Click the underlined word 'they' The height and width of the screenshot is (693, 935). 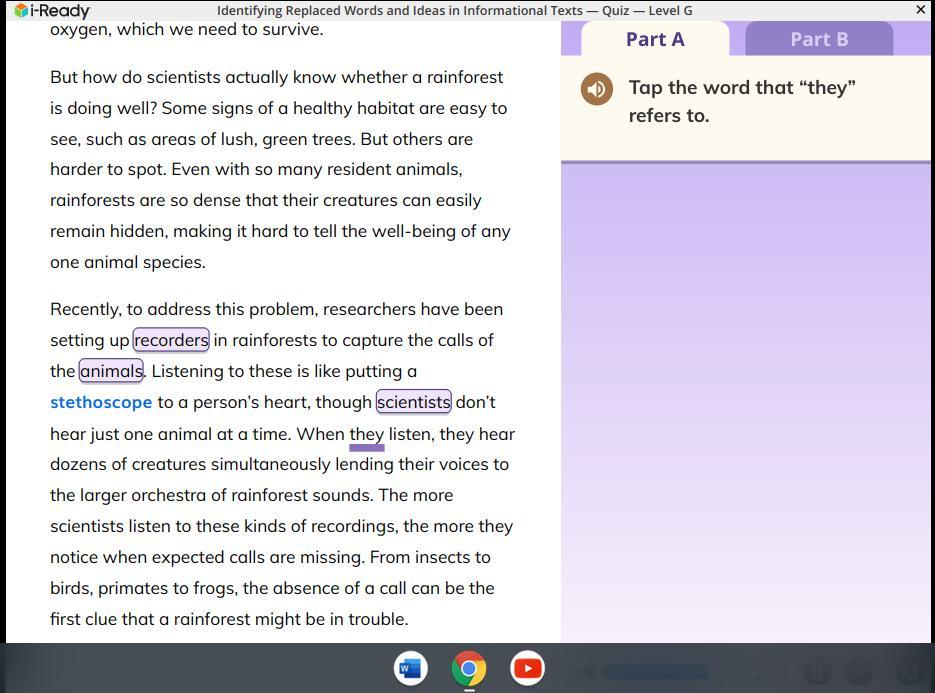(x=366, y=434)
